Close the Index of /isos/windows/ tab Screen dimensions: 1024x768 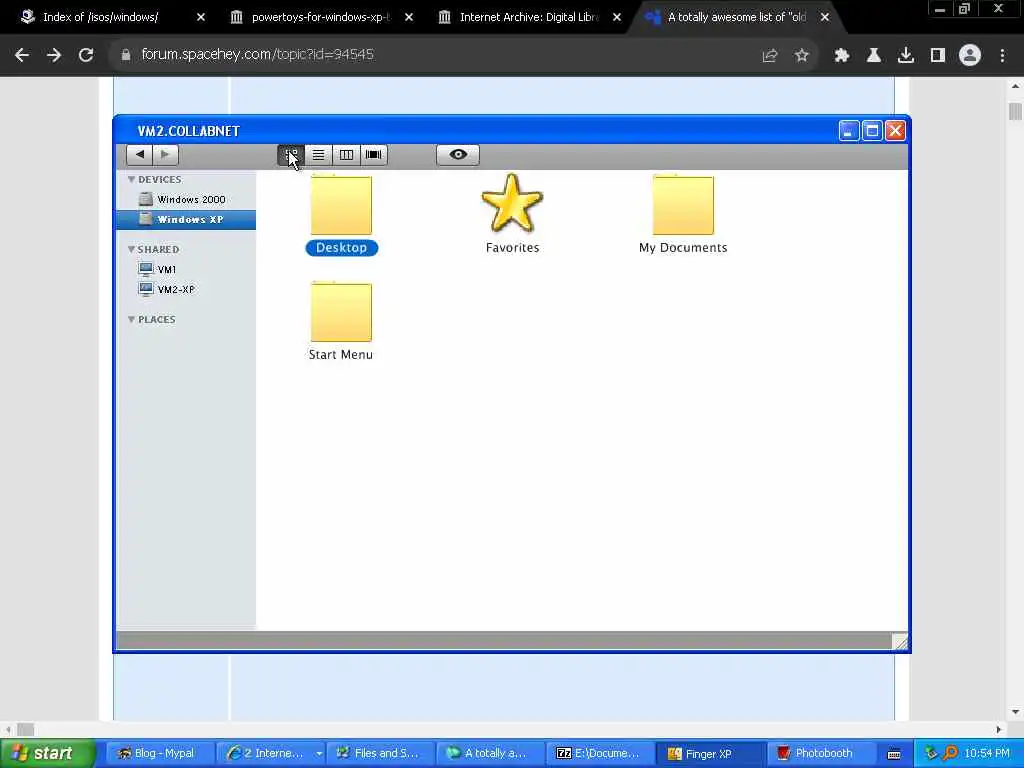tap(200, 17)
